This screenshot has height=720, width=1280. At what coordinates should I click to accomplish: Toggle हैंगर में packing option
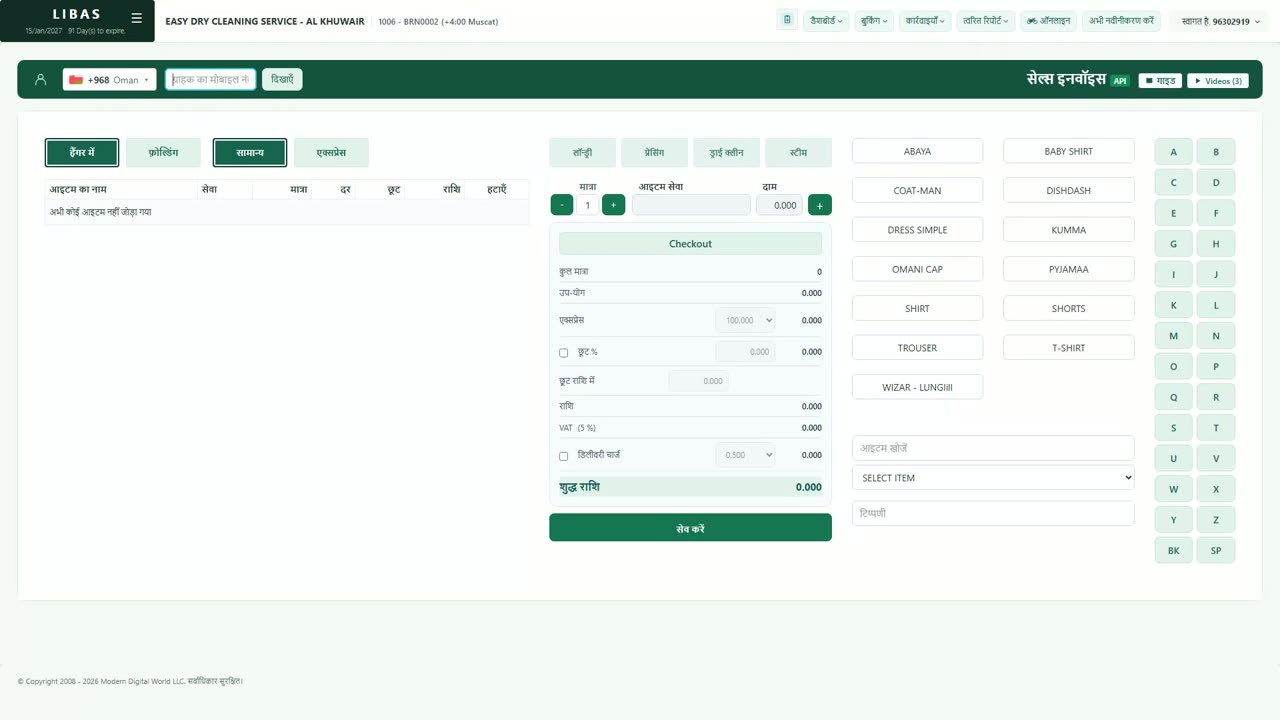point(82,153)
